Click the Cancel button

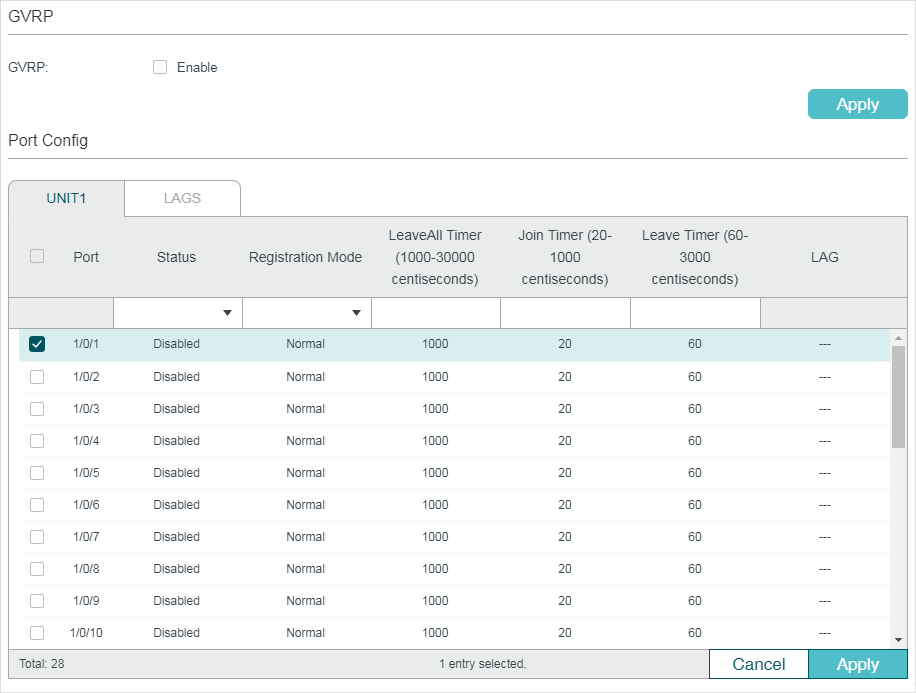pyautogui.click(x=758, y=664)
